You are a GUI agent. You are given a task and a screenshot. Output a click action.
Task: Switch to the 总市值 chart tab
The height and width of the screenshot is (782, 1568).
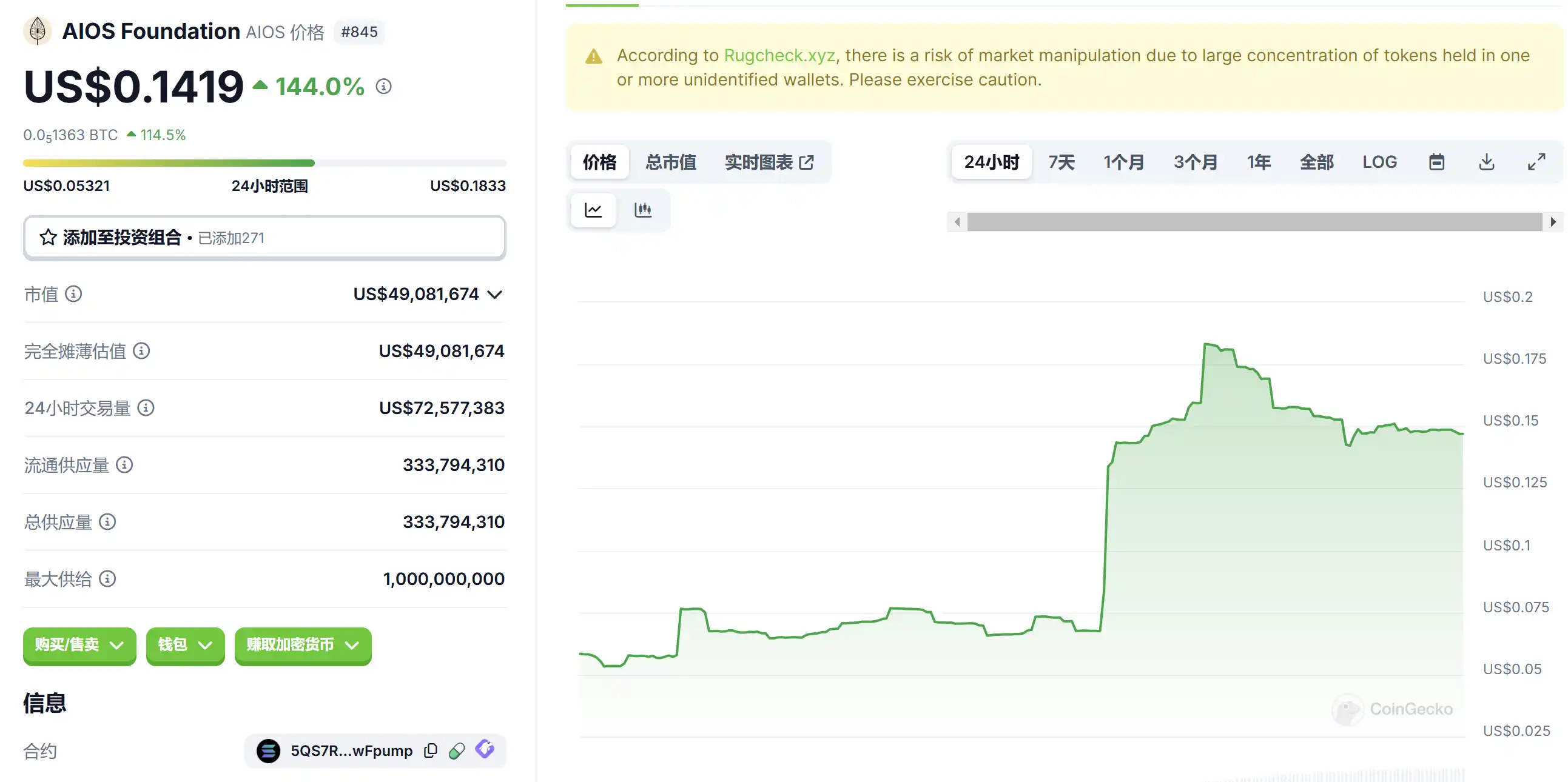point(671,162)
